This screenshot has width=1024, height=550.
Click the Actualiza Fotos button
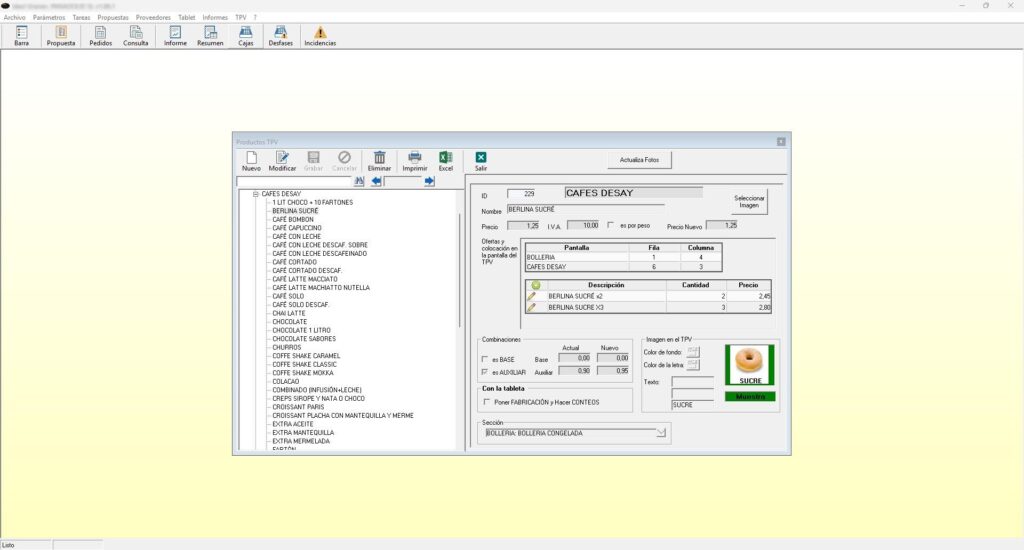pos(639,160)
